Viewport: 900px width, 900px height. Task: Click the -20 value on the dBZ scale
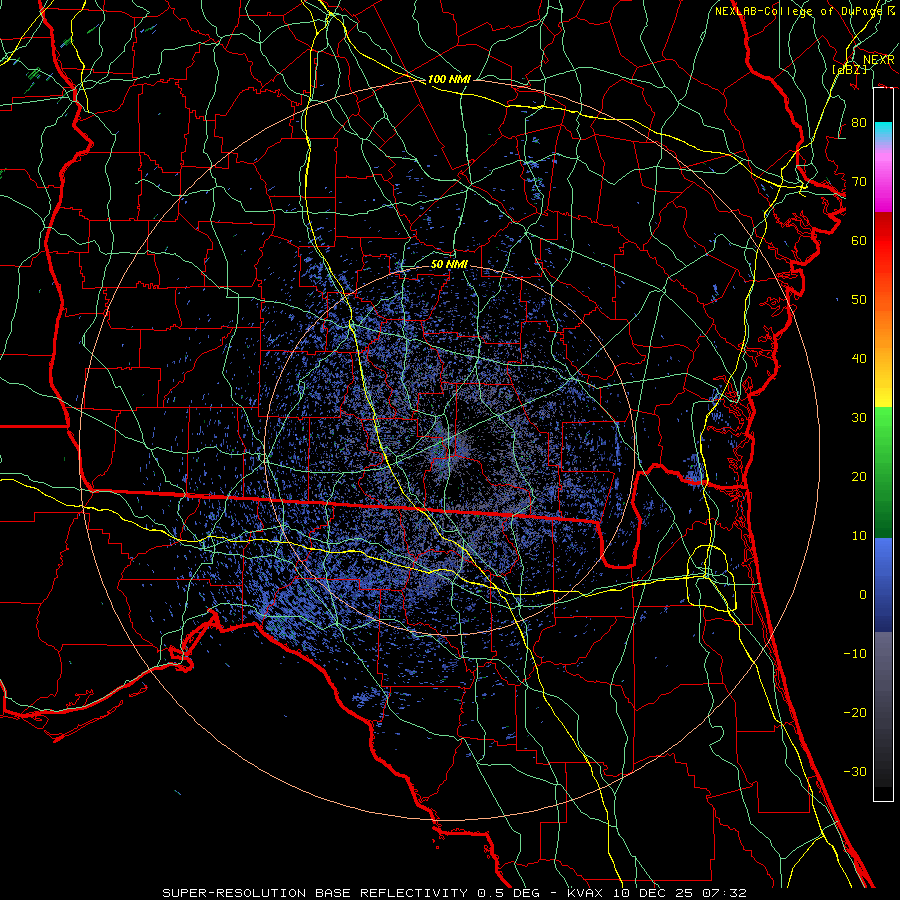point(855,712)
